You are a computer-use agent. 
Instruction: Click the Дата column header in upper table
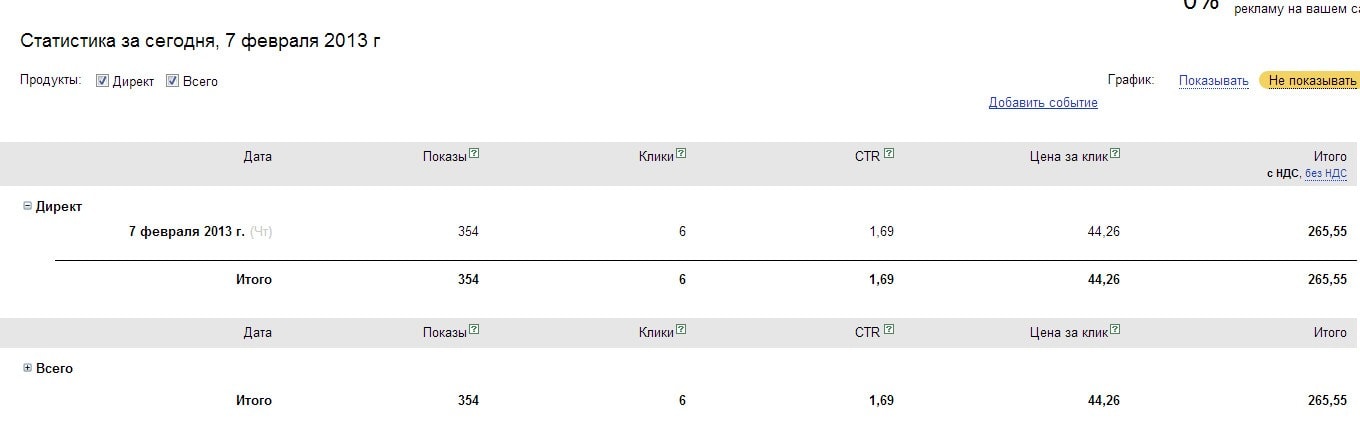(x=257, y=156)
